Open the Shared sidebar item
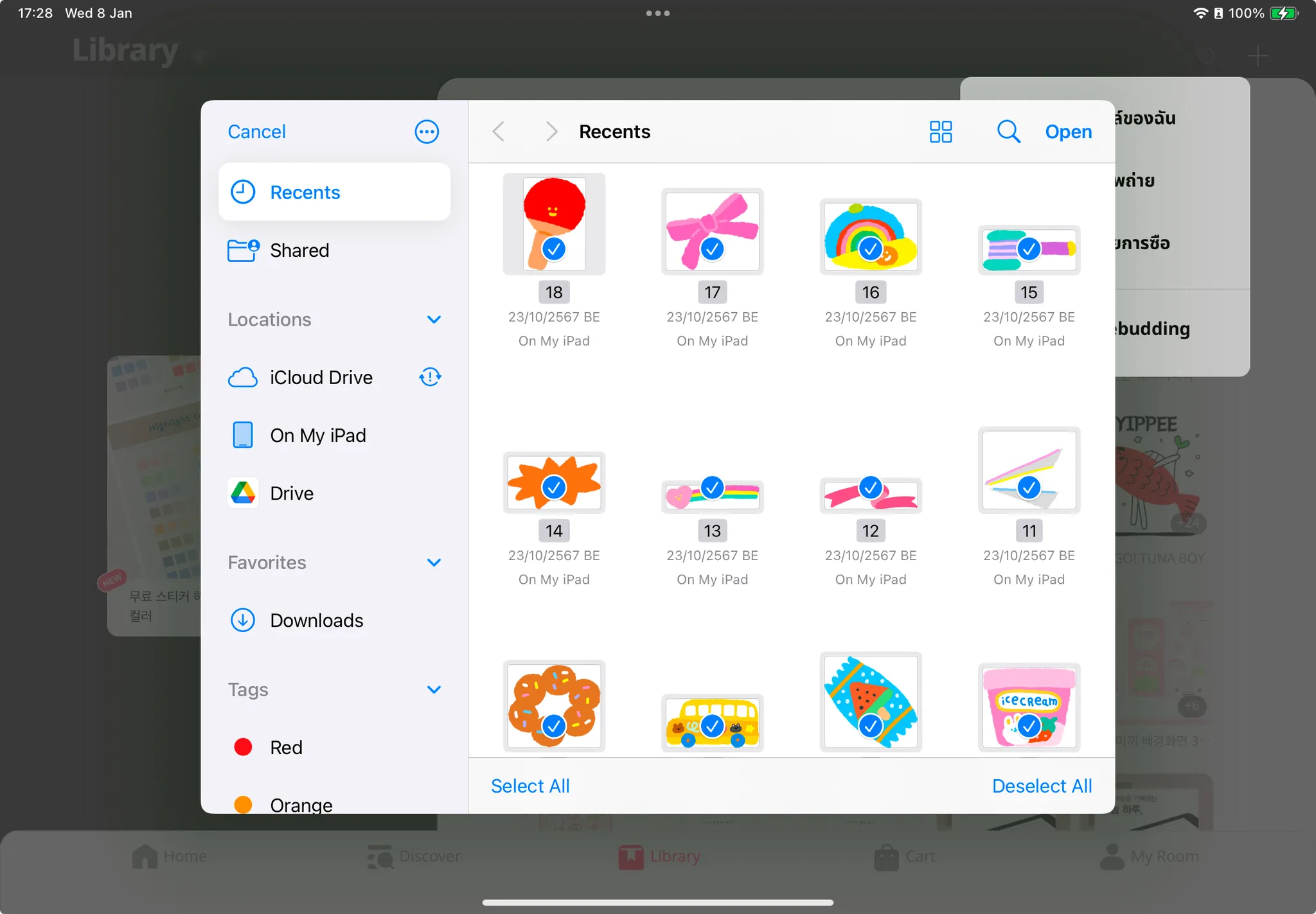Screen dimensions: 1316x914 tap(299, 250)
